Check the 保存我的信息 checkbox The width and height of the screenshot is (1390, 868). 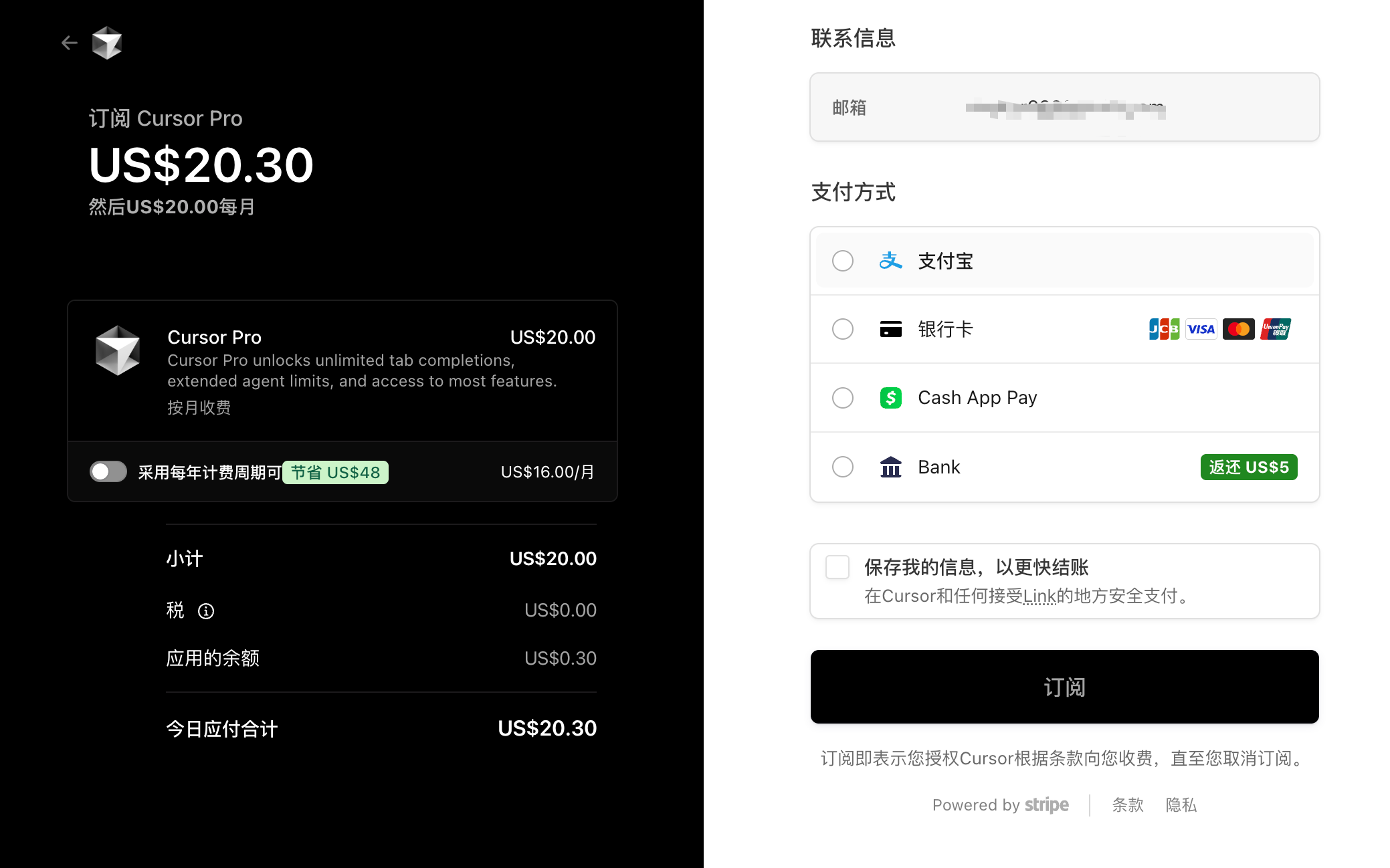tap(837, 567)
